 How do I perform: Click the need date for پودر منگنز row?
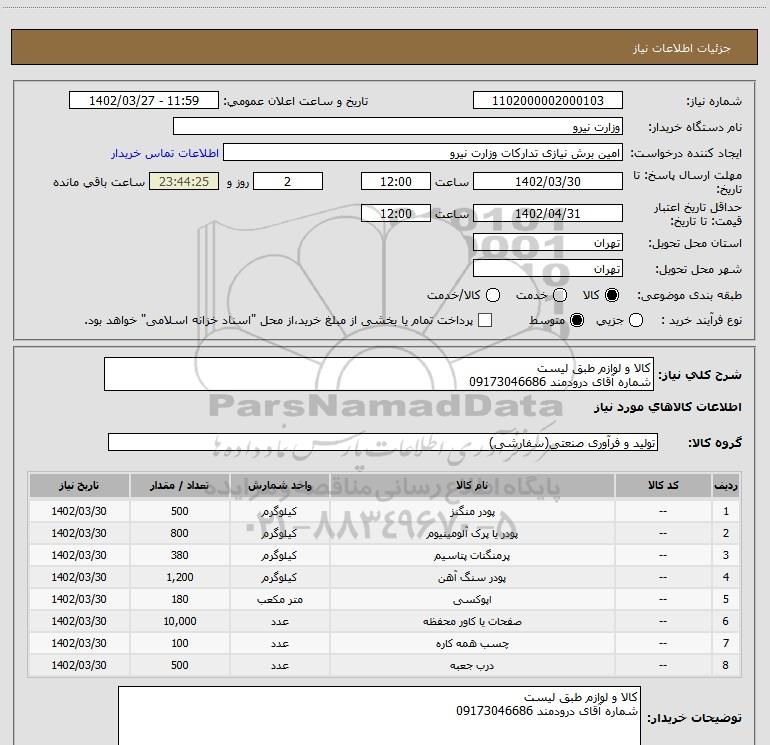tap(79, 511)
